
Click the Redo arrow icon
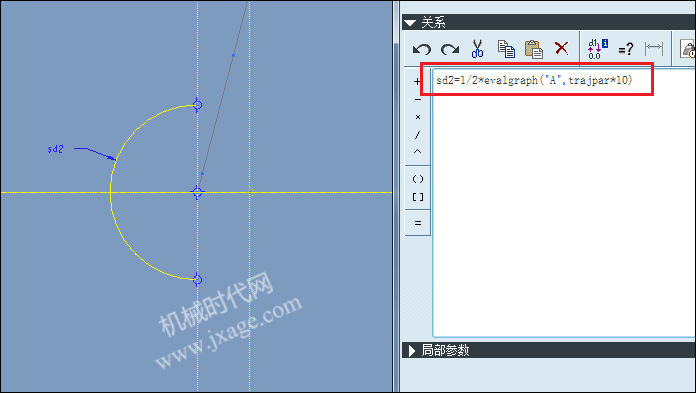(450, 49)
